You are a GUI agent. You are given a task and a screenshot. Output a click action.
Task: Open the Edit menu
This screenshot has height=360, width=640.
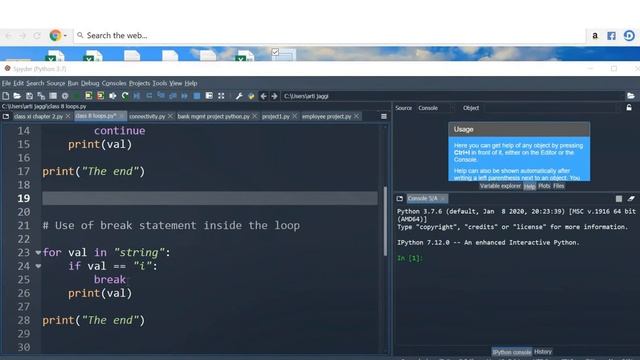pyautogui.click(x=18, y=83)
